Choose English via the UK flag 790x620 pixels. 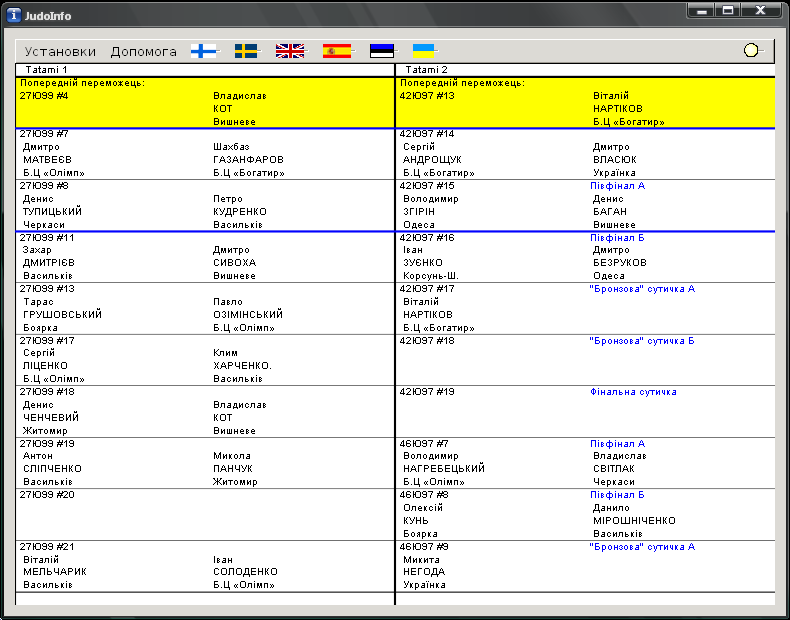(x=290, y=51)
